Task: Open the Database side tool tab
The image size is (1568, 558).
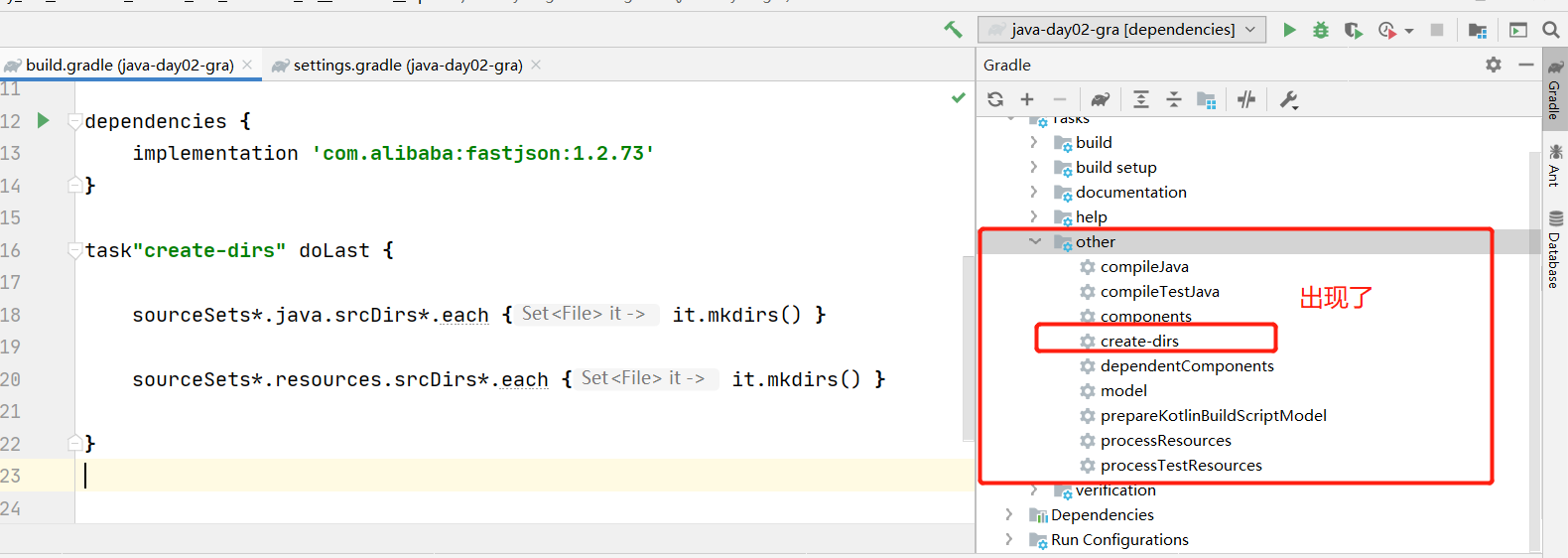Action: pos(1555,249)
